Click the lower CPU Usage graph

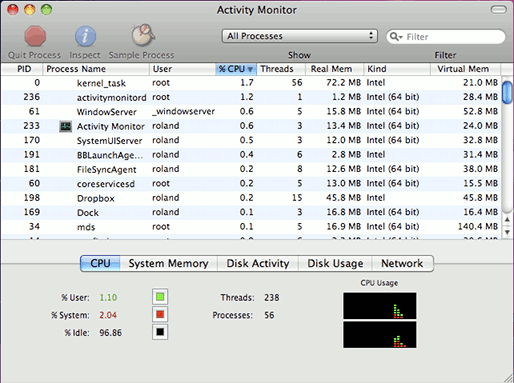click(x=380, y=335)
